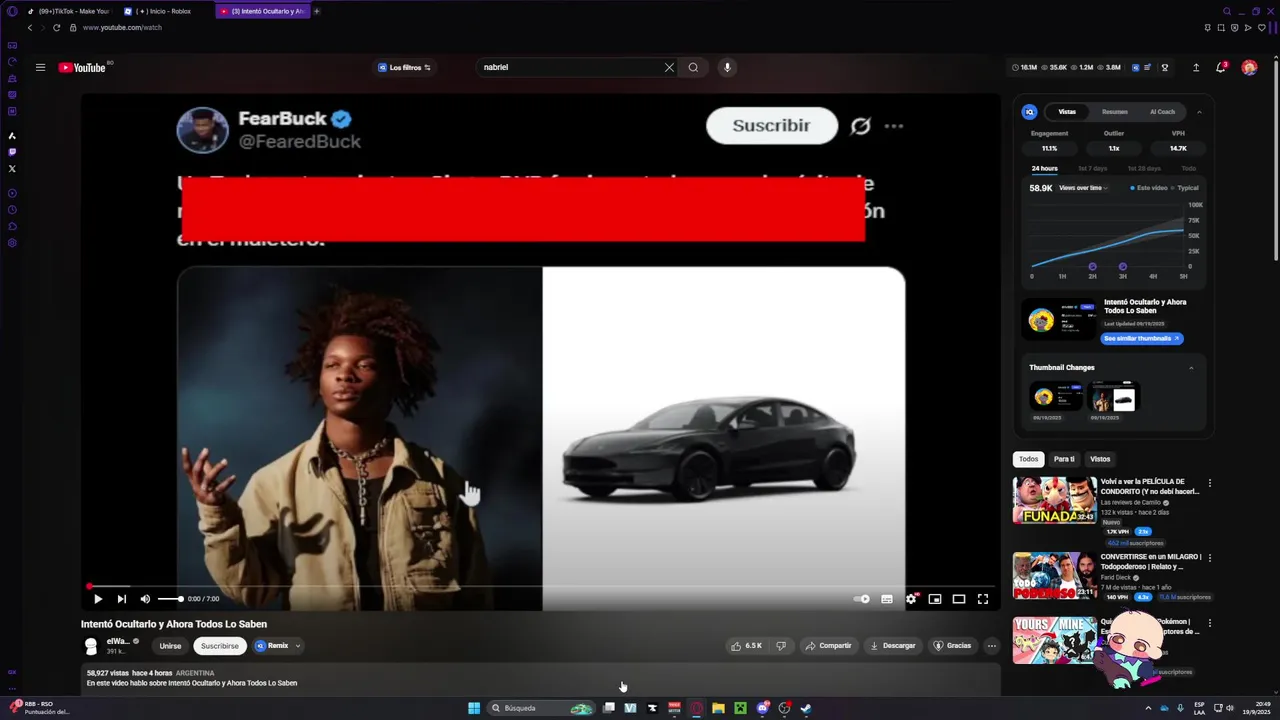Click the Compartir share button

click(x=828, y=646)
